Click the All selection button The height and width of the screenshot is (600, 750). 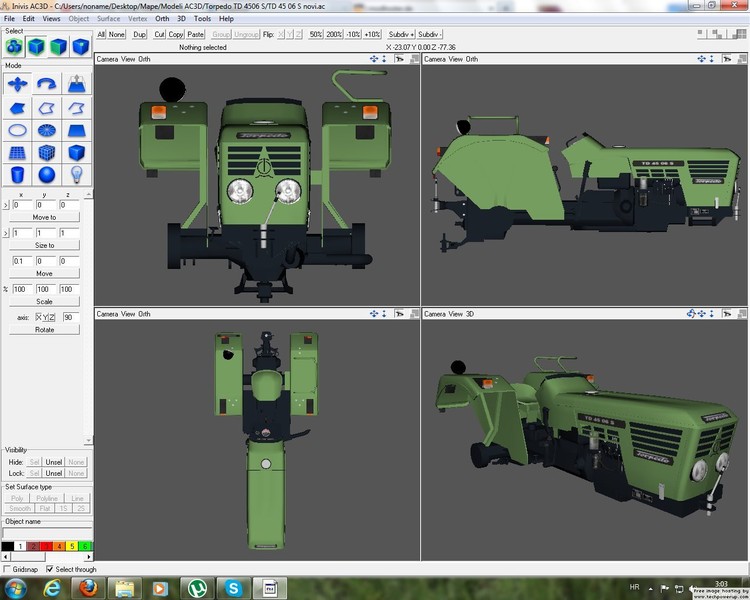(x=101, y=34)
